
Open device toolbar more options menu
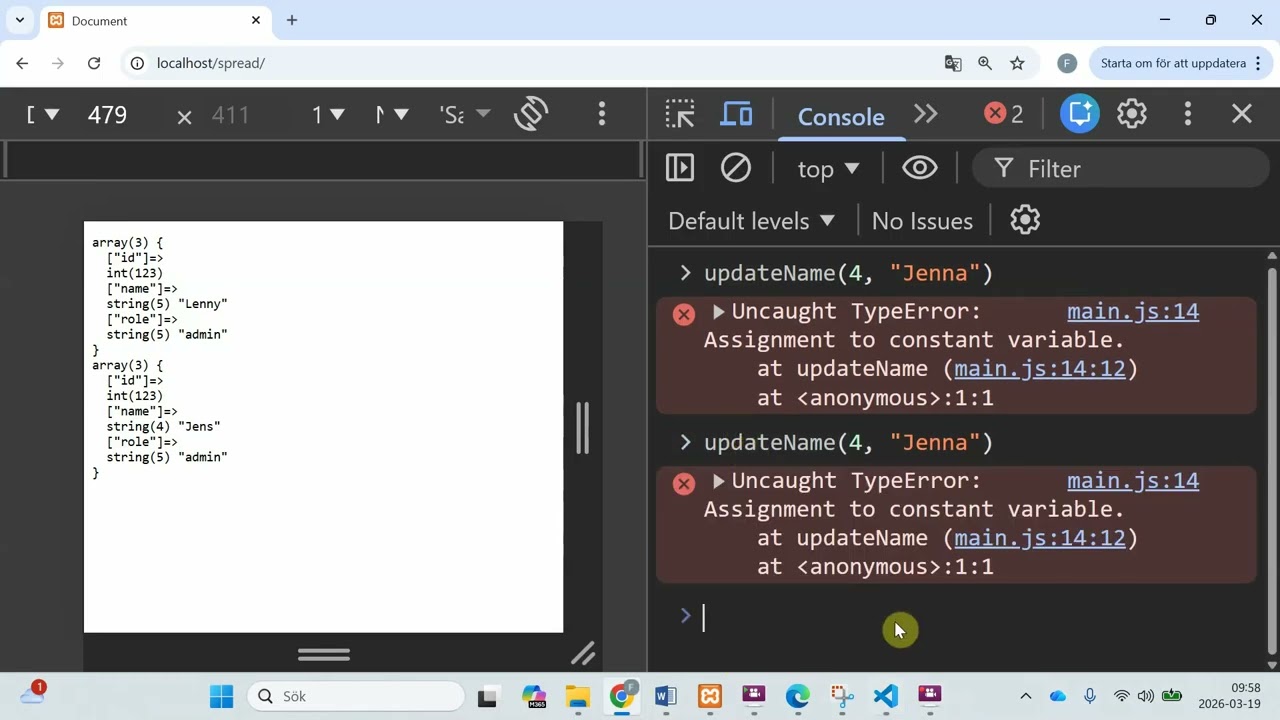(602, 114)
